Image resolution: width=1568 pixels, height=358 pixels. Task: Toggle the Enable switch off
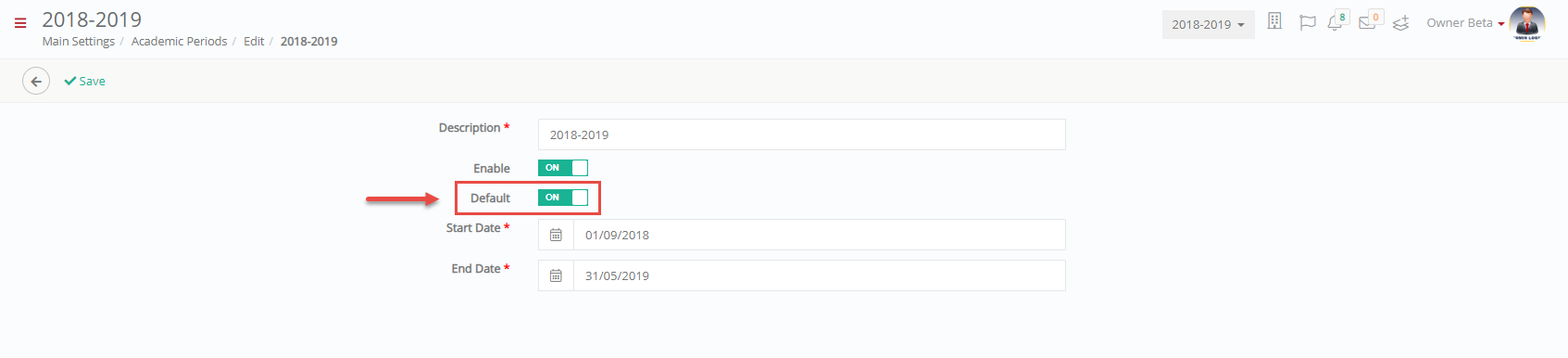point(563,168)
